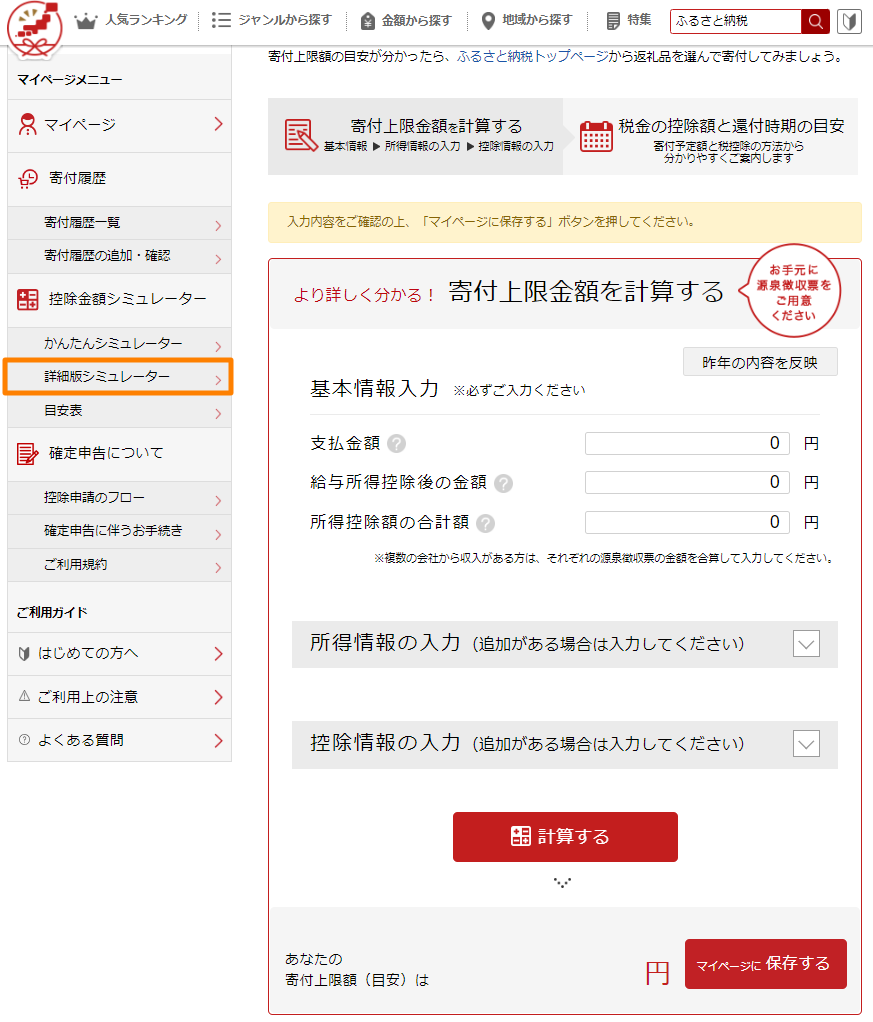
Task: Click the arrow on 目安表 row
Action: coord(218,414)
